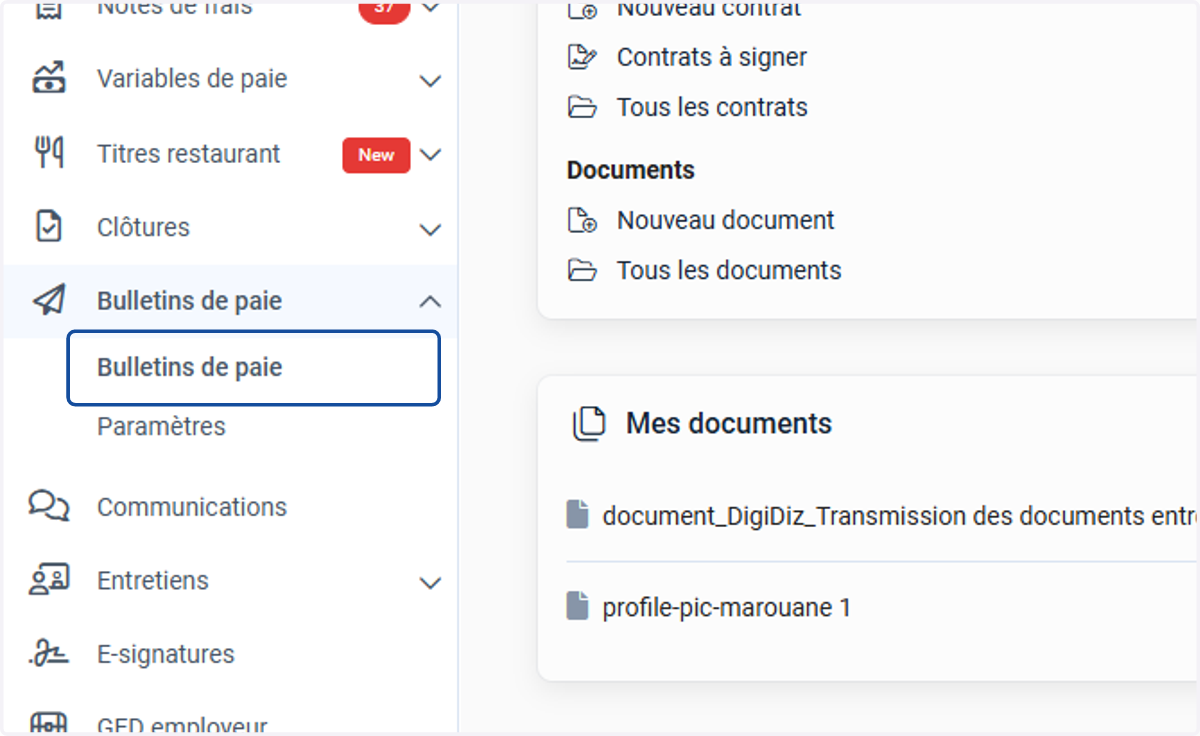Expand the Variables de paie chevron

coord(430,80)
